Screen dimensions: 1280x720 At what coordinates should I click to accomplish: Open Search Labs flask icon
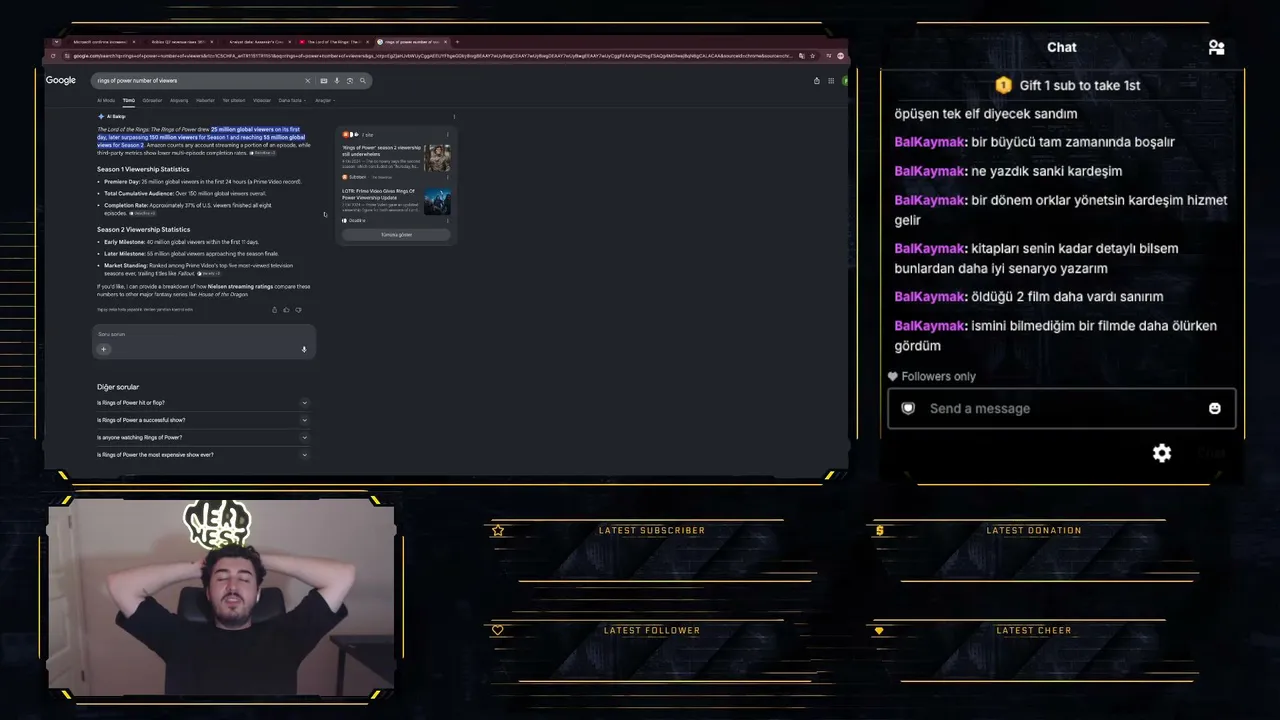816,81
